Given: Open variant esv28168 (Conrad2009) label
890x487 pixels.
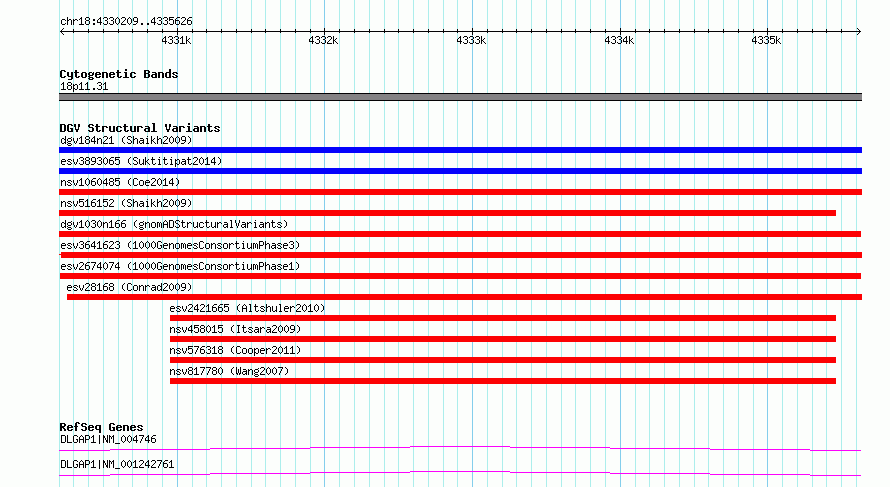Looking at the screenshot, I should pyautogui.click(x=129, y=287).
